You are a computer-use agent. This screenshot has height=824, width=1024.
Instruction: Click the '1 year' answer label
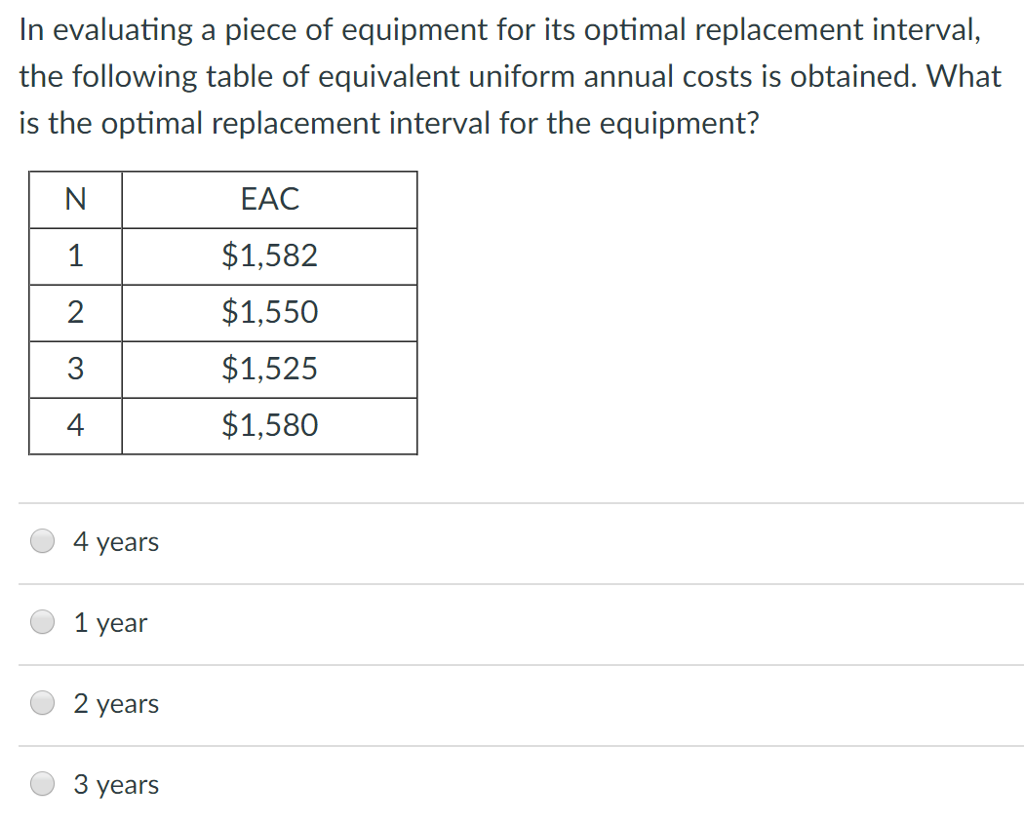coord(110,622)
